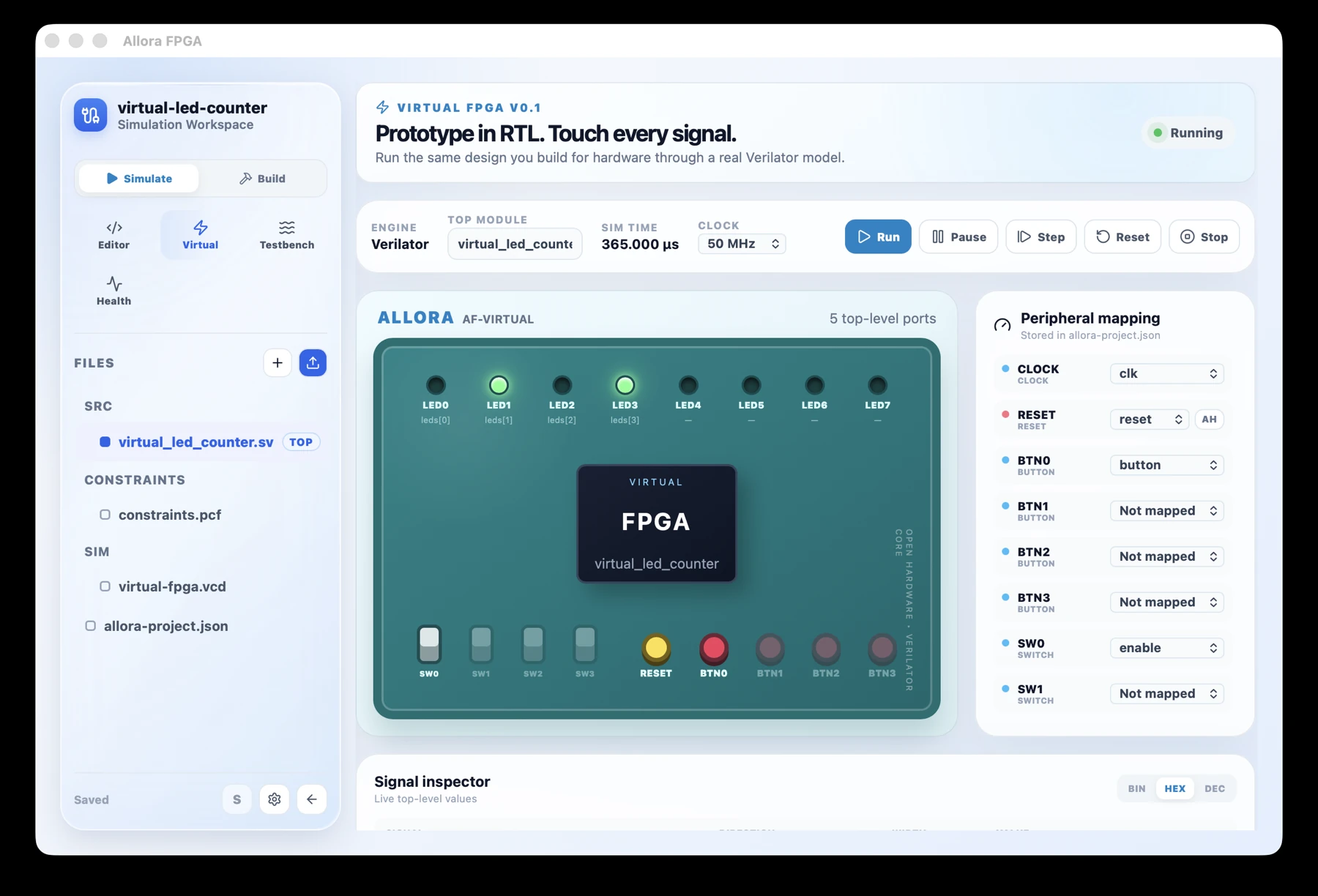Switch to the Build tab
This screenshot has width=1318, height=896.
(262, 179)
